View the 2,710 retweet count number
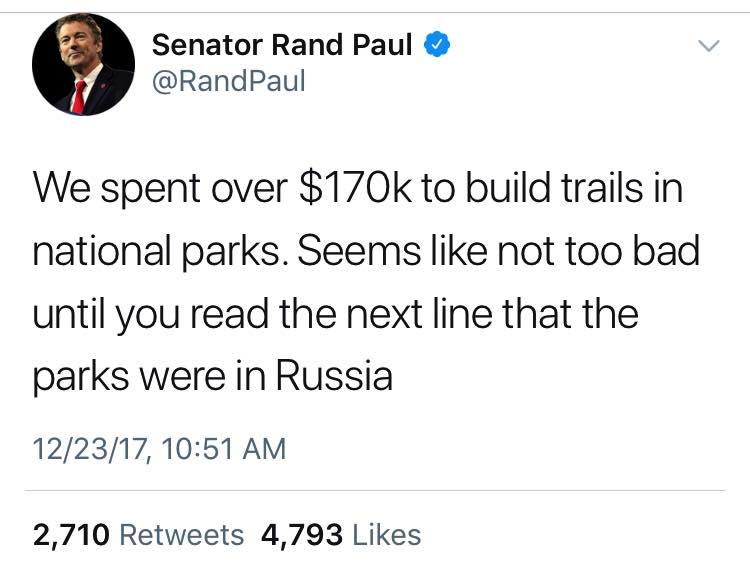This screenshot has width=750, height=574. coord(71,535)
